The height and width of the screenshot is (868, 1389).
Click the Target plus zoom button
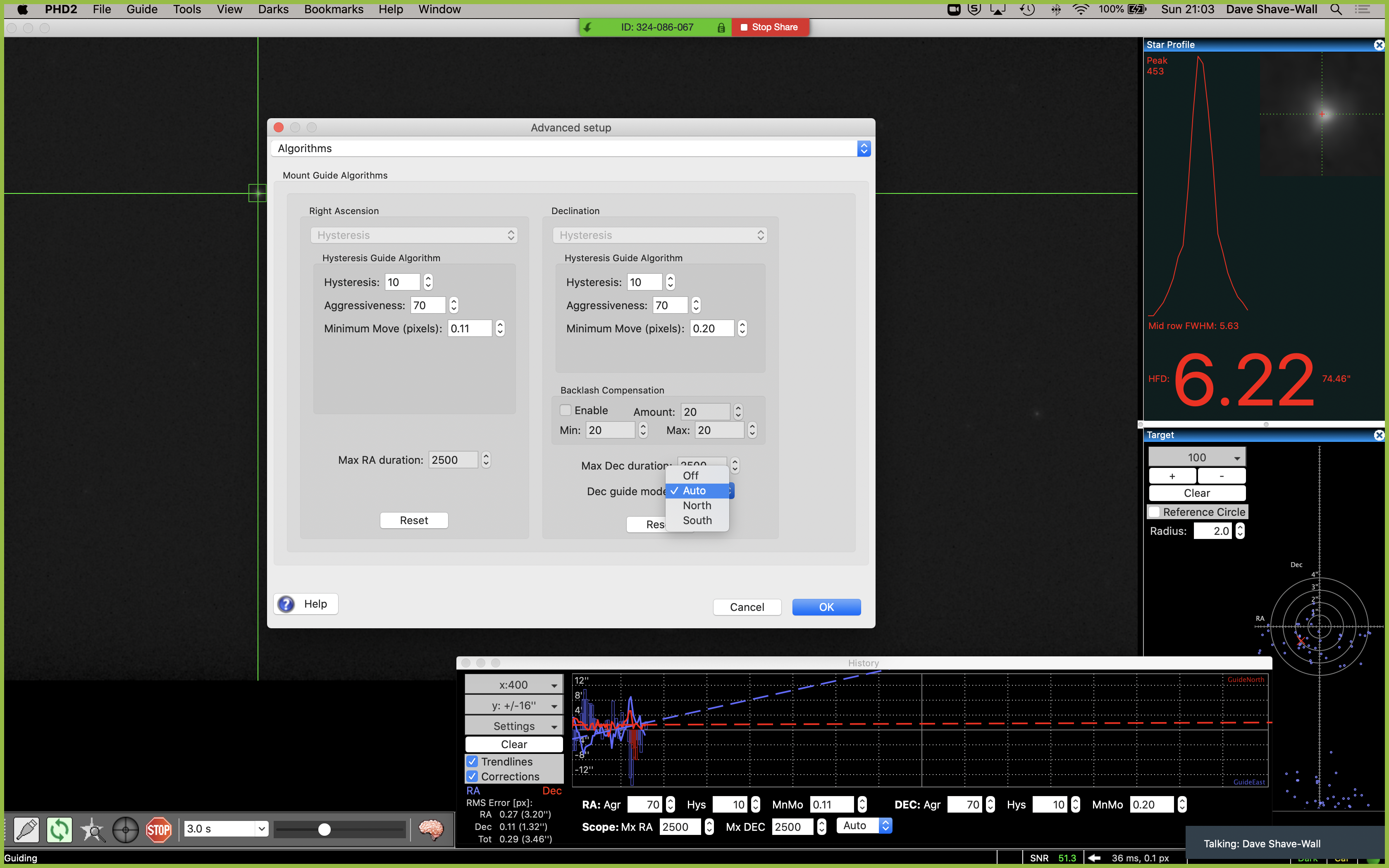(x=1172, y=475)
